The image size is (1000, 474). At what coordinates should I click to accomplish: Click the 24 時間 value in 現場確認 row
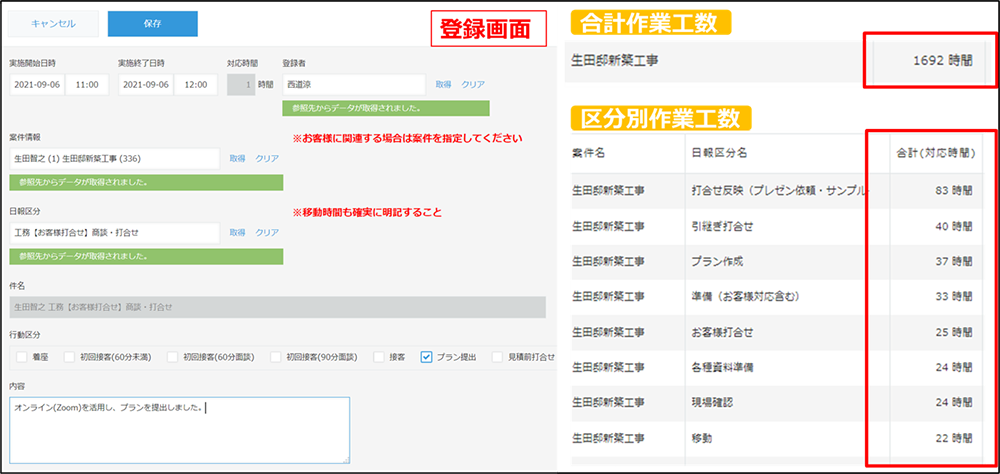coord(954,403)
